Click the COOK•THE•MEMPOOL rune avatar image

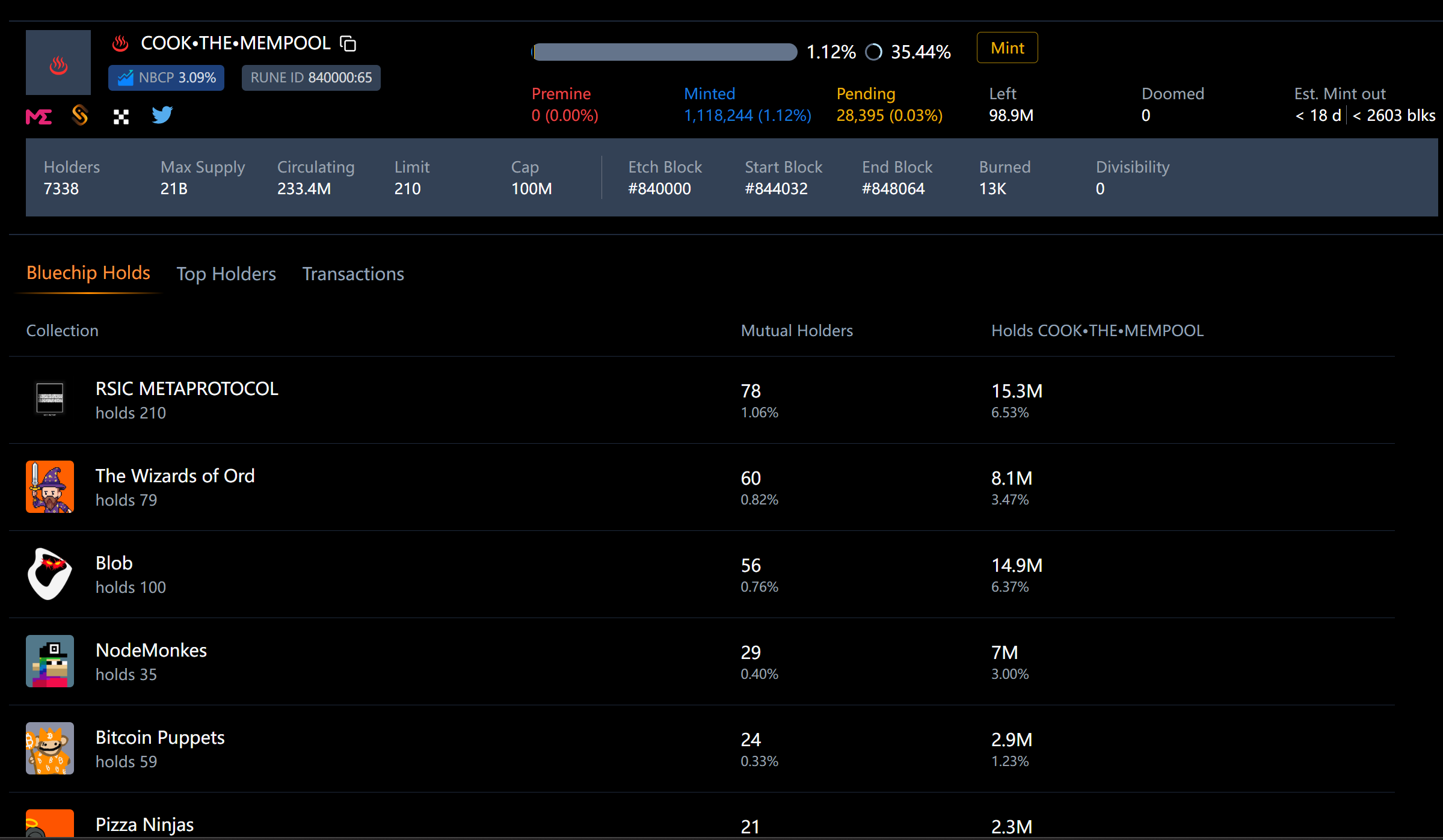tap(58, 63)
